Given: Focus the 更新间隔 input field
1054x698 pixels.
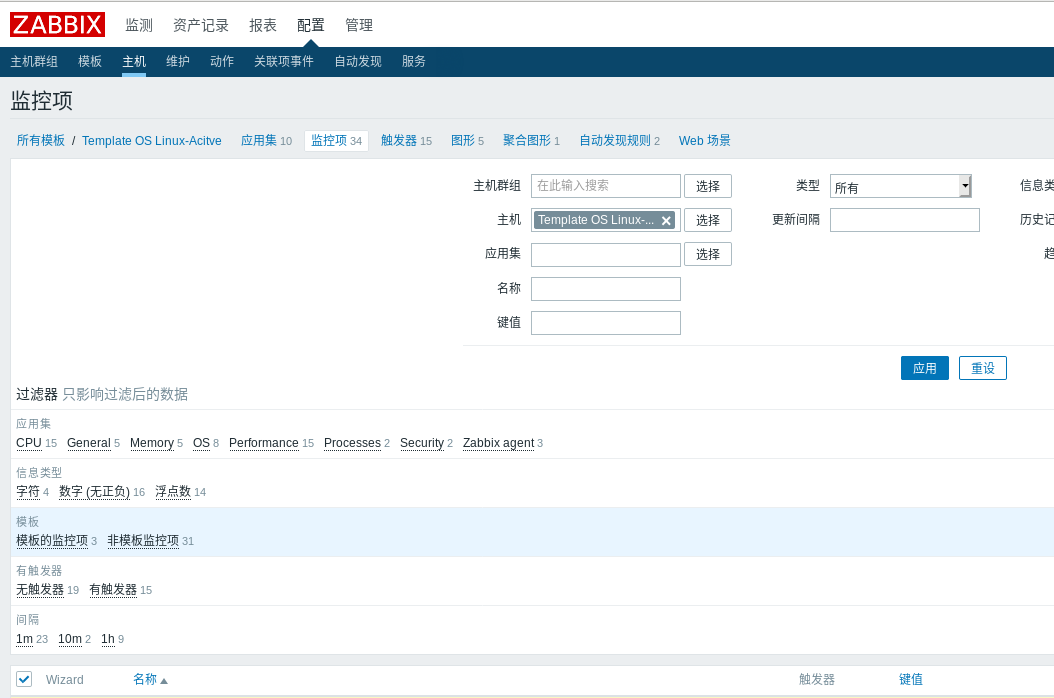Looking at the screenshot, I should (905, 220).
